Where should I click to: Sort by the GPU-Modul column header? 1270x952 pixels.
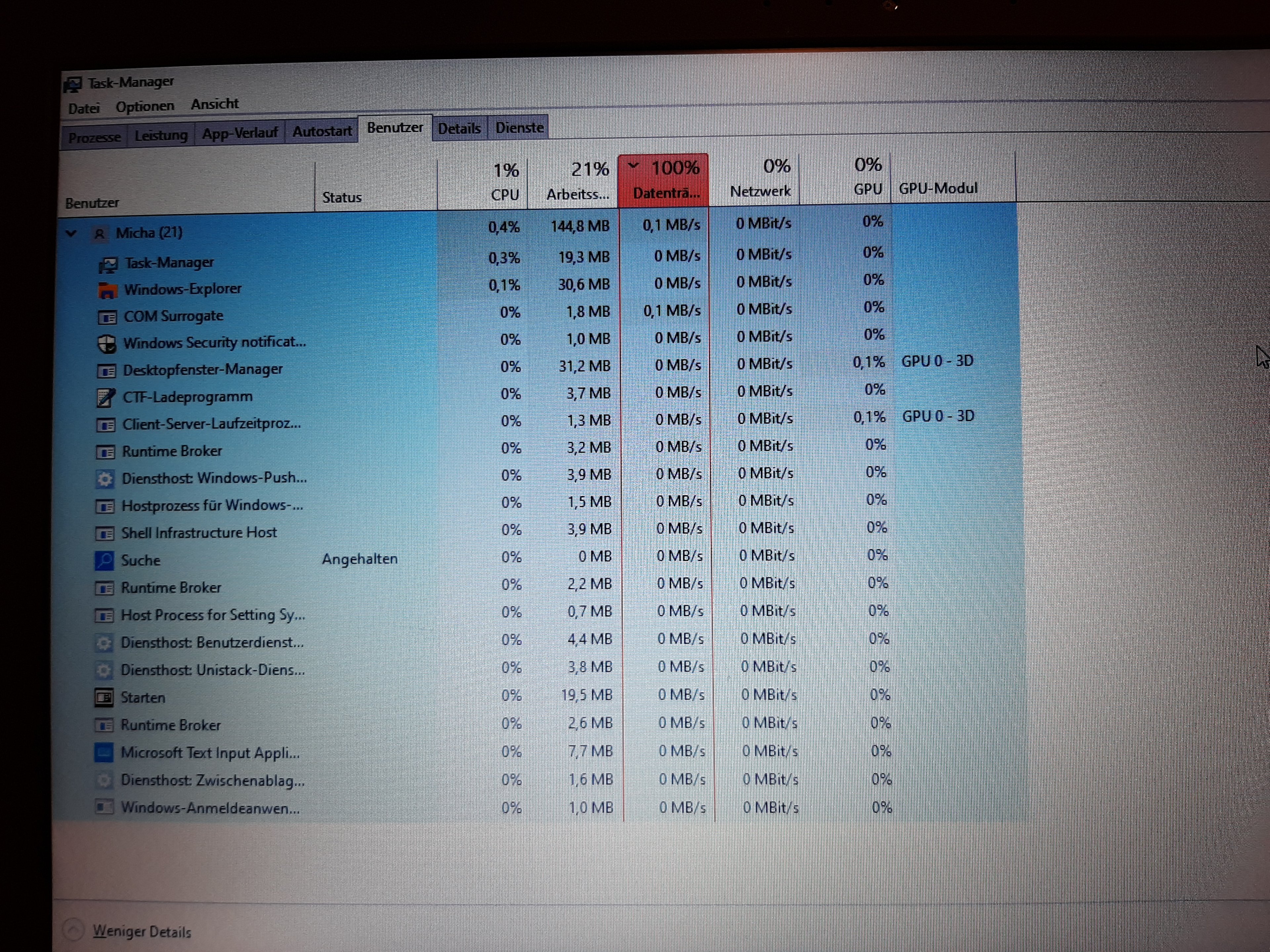(x=953, y=176)
